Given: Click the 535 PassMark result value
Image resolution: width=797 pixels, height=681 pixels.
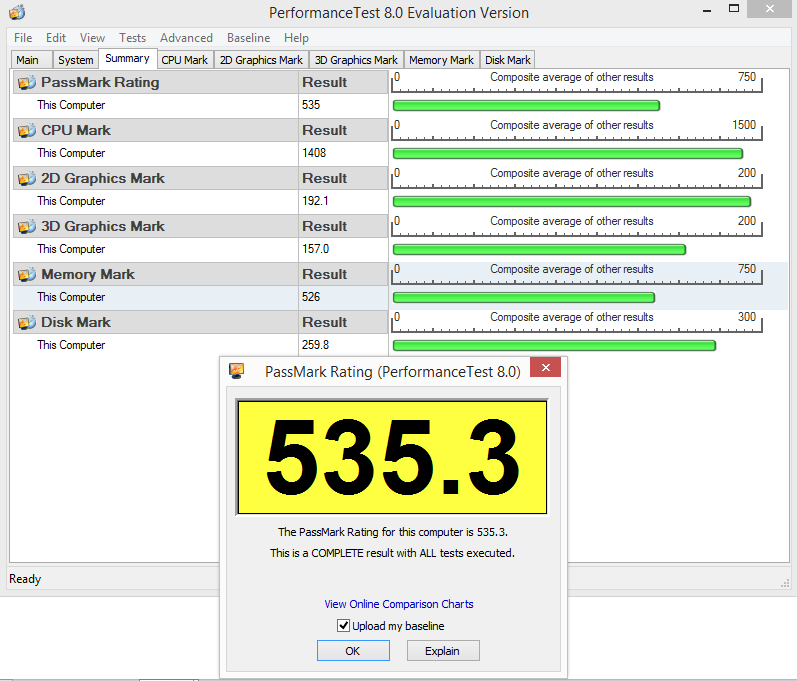Looking at the screenshot, I should [x=311, y=105].
